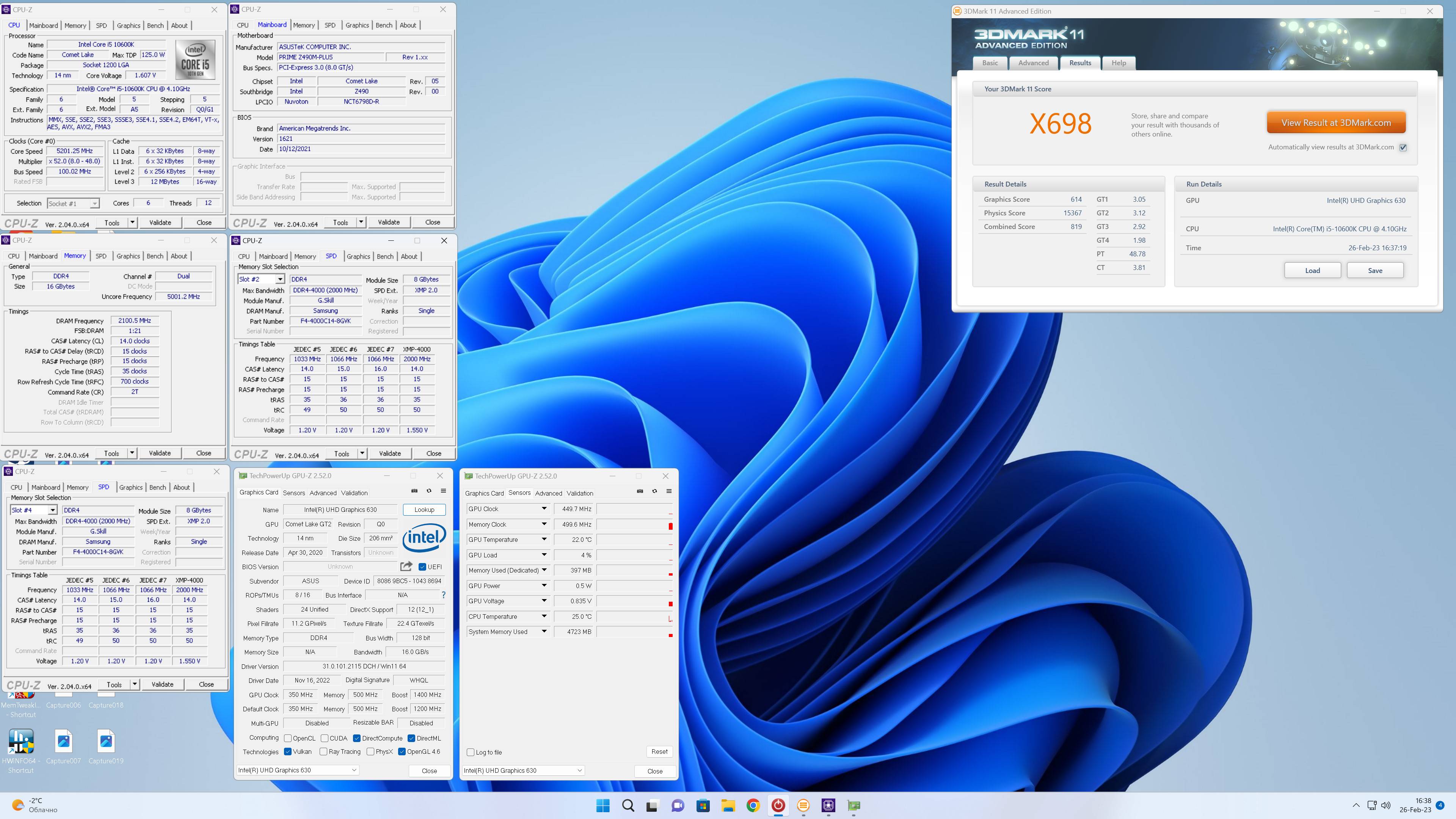
Task: Take a screenshot in GPU-Z Graphics Card window
Action: click(x=414, y=491)
